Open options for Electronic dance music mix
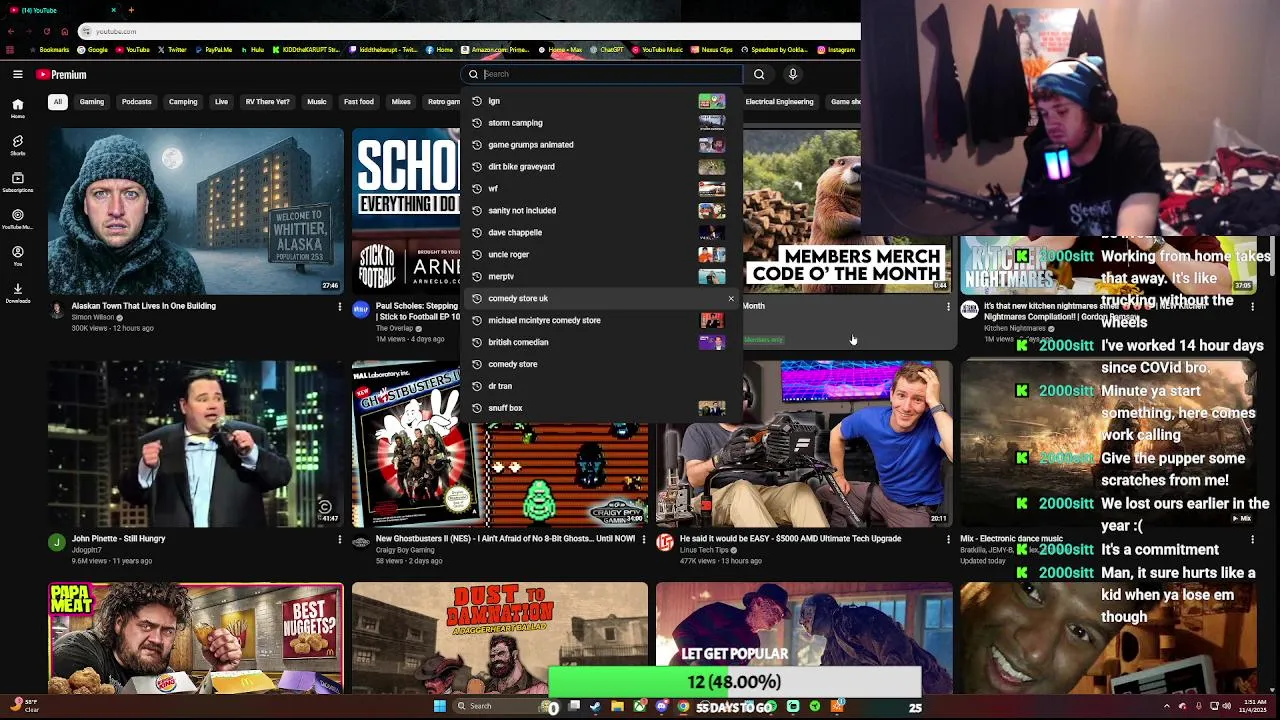 pos(1252,540)
